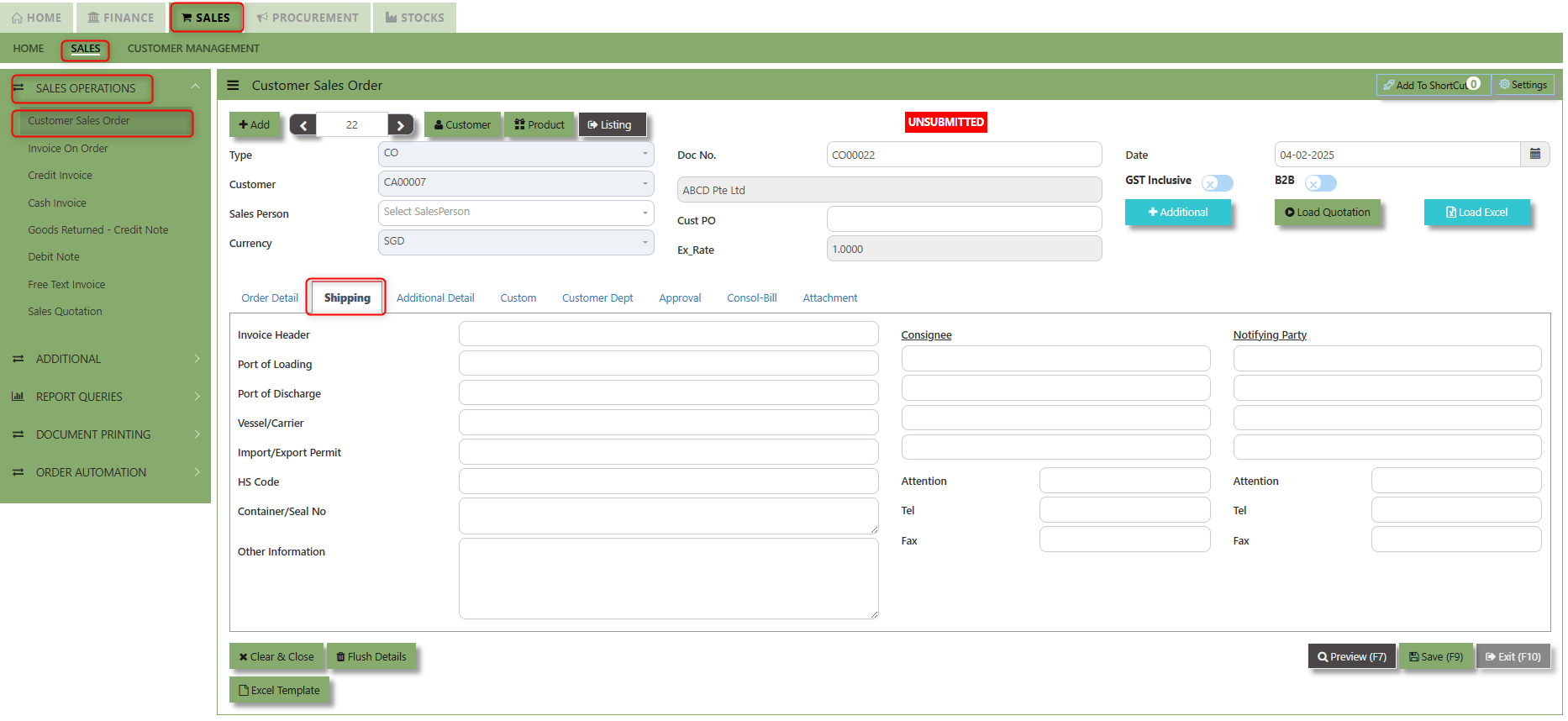This screenshot has width=1568, height=721.
Task: Click the Port of Loading input field
Action: pos(668,364)
